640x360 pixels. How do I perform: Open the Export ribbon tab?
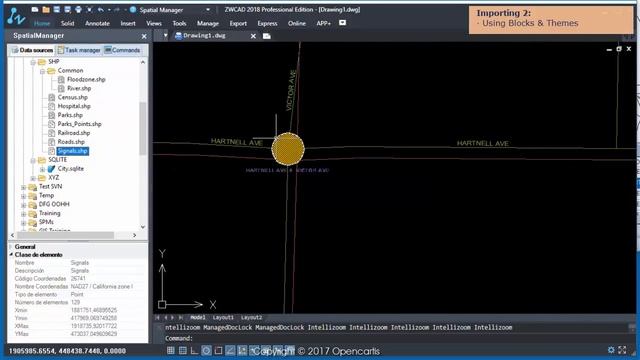pyautogui.click(x=238, y=23)
